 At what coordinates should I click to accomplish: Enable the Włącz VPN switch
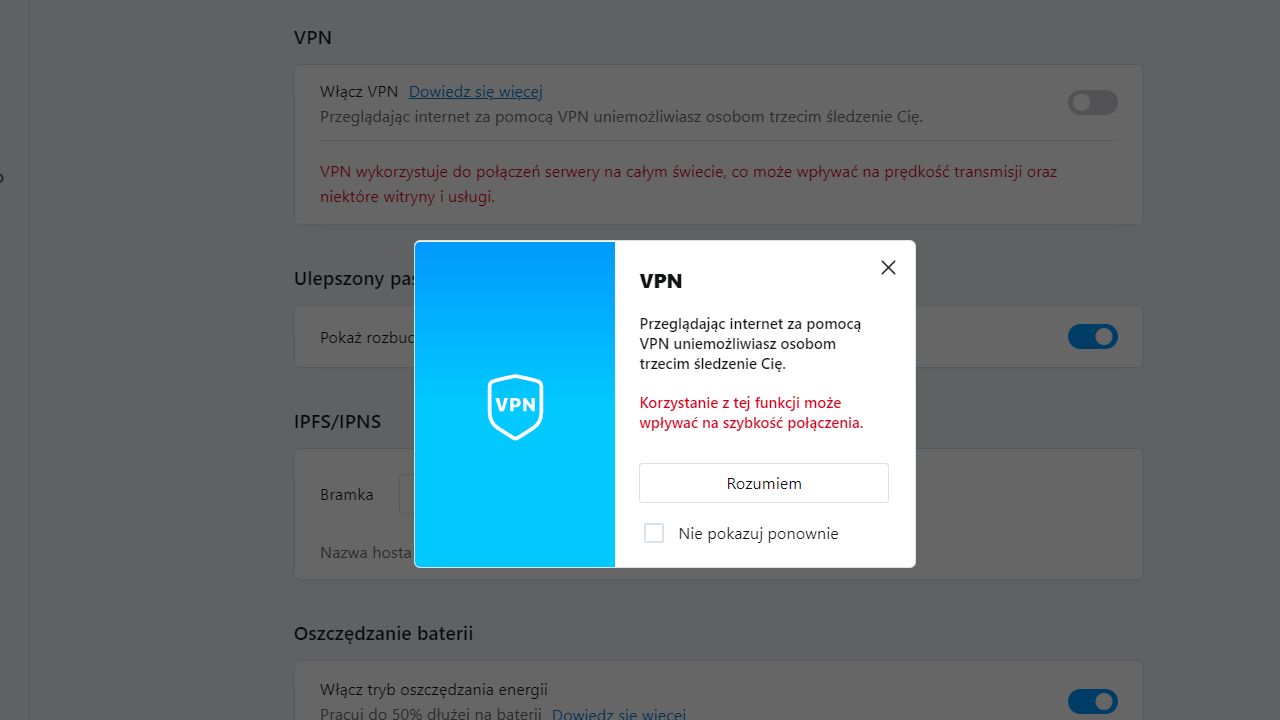[x=1092, y=102]
